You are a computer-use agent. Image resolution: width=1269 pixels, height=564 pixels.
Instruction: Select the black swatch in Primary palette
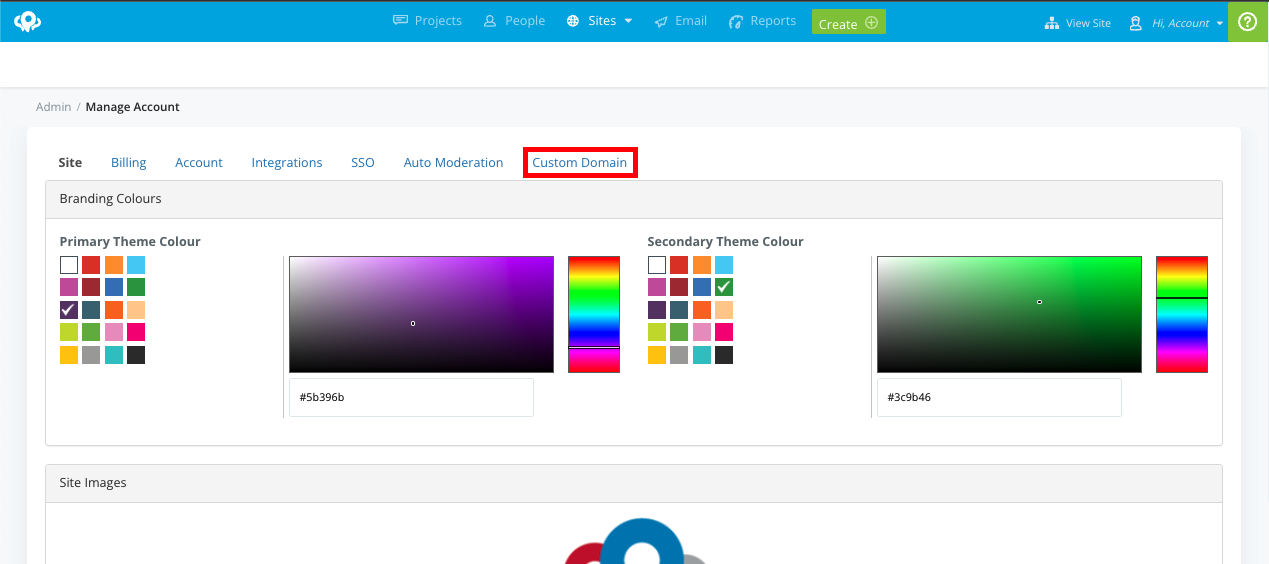point(136,355)
